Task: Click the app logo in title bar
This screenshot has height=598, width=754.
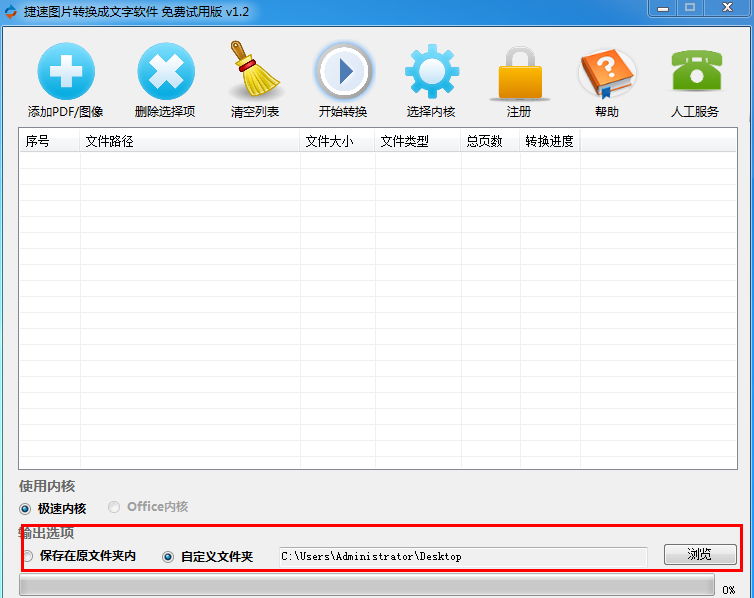Action: pos(10,12)
